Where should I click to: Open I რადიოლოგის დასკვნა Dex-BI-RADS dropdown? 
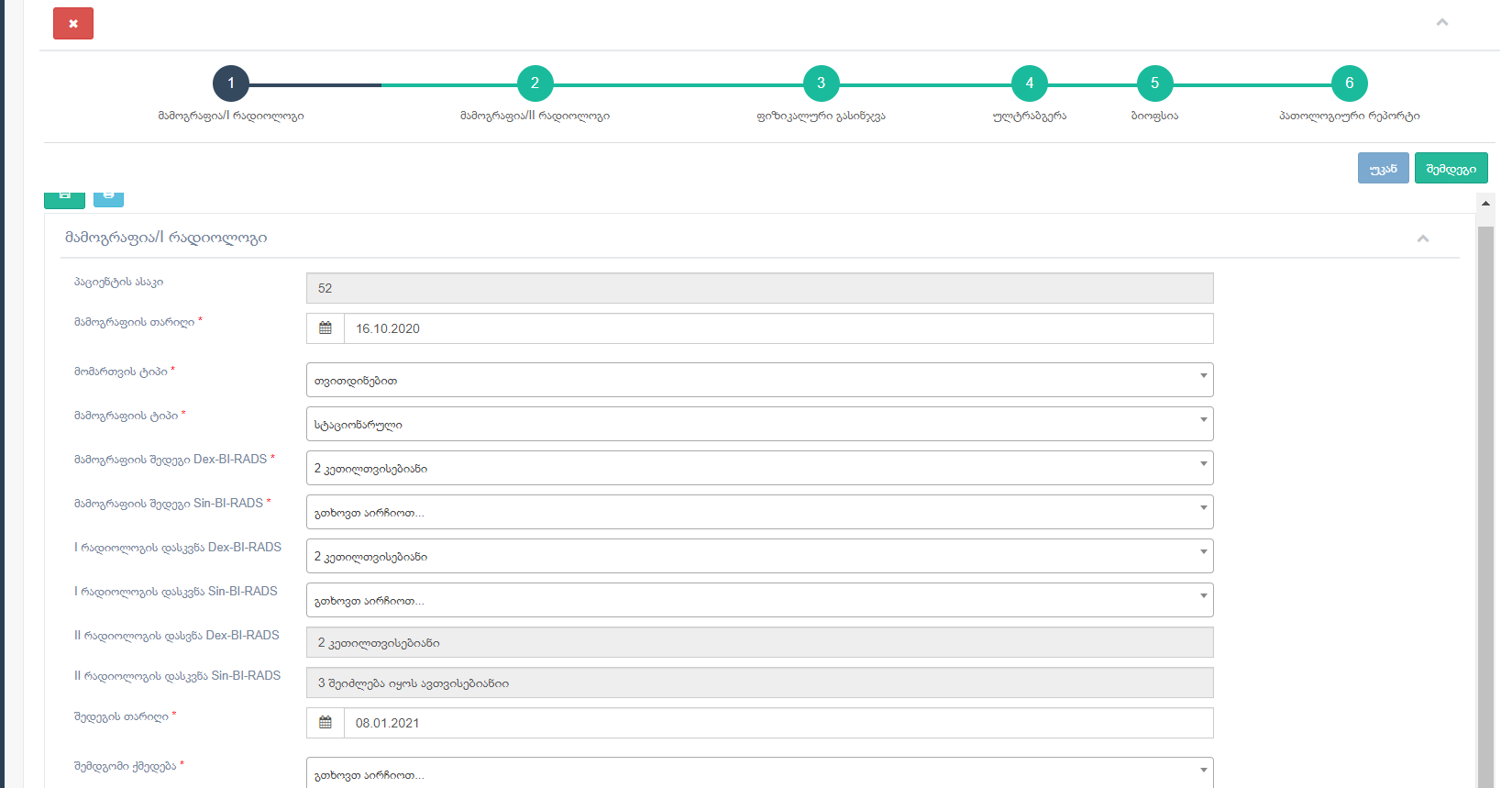tap(759, 556)
